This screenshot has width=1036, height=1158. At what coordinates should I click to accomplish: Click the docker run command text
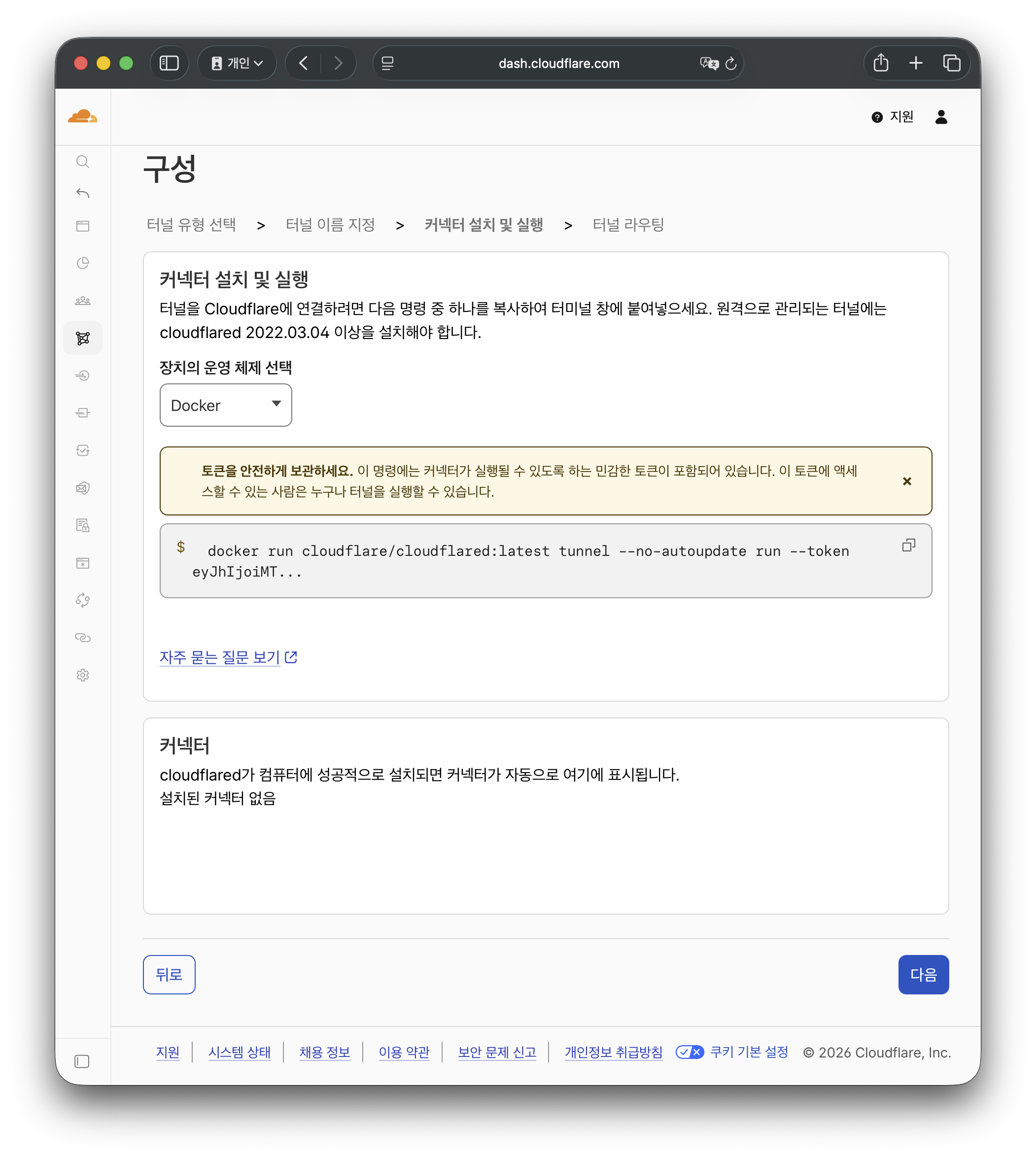point(520,561)
